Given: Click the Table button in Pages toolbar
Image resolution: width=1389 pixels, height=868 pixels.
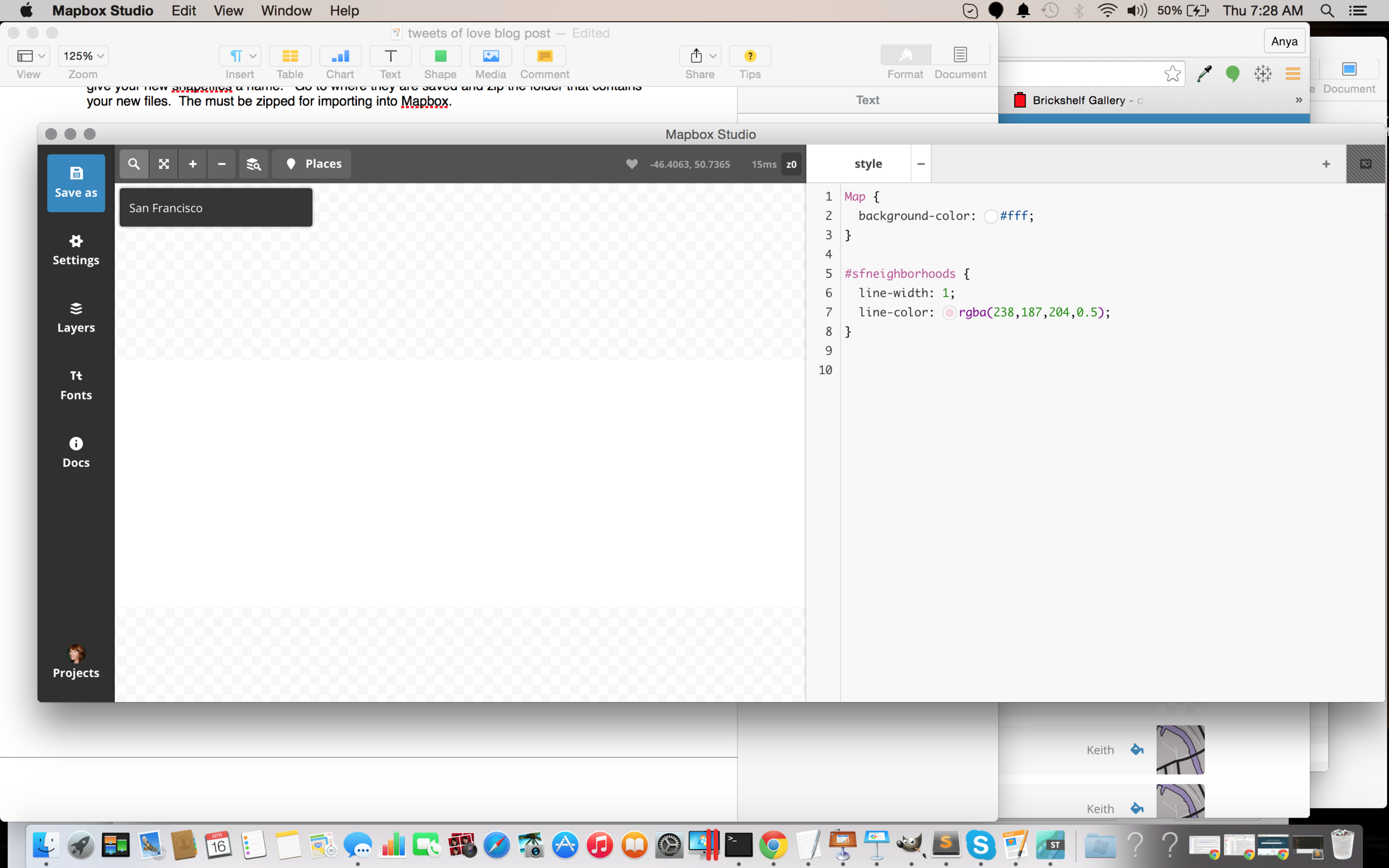Looking at the screenshot, I should click(x=290, y=56).
